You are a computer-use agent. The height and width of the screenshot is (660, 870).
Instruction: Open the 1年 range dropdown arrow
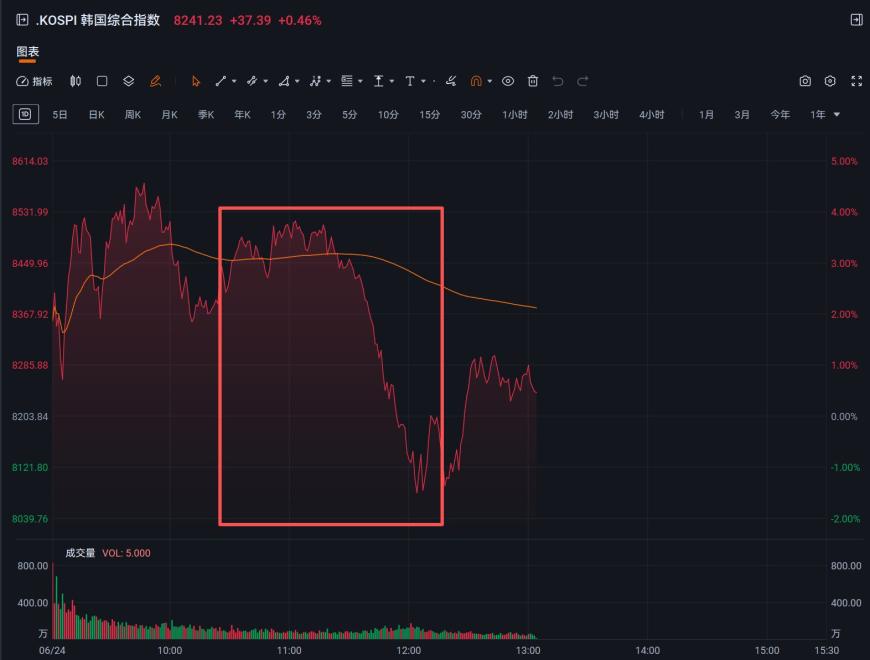click(837, 115)
